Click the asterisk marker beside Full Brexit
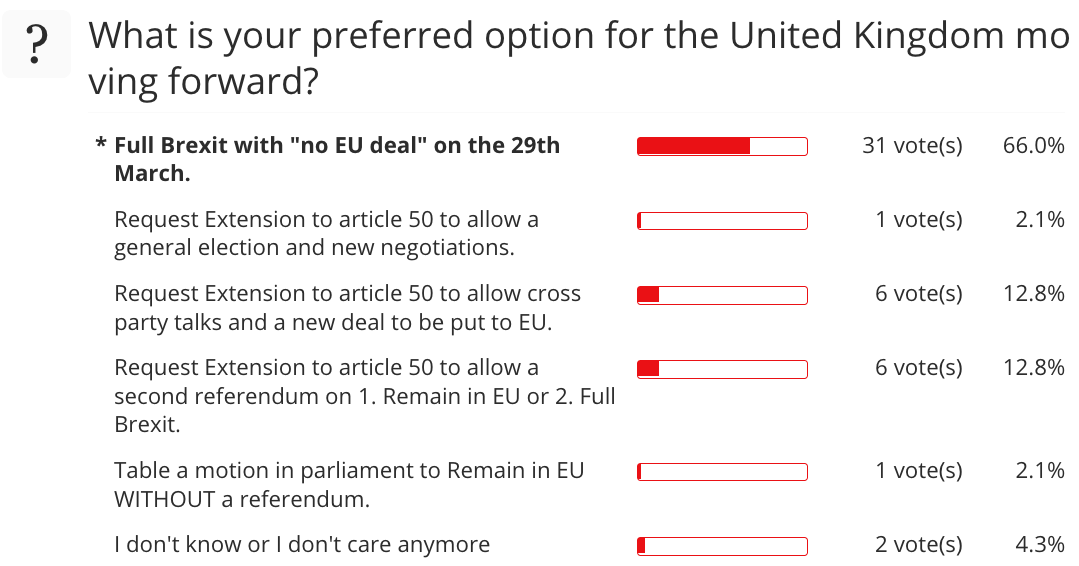This screenshot has height=566, width=1079. (x=101, y=143)
